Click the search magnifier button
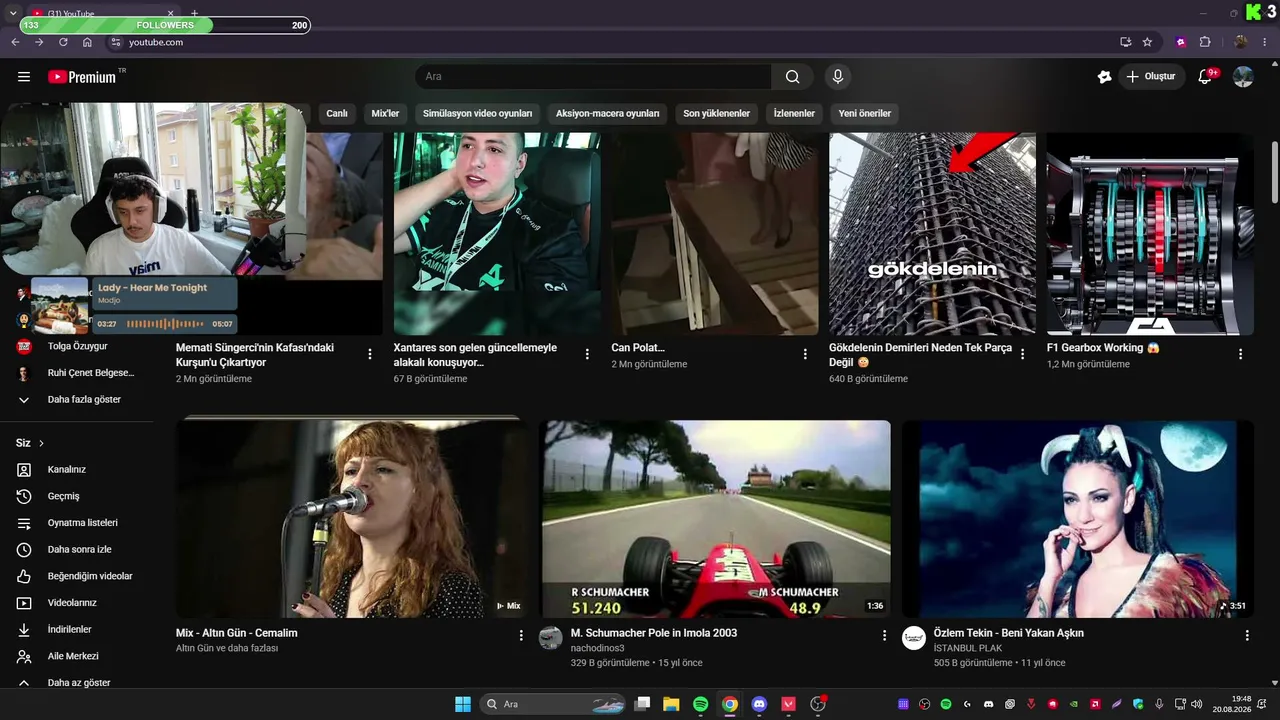The width and height of the screenshot is (1280, 720). click(x=792, y=77)
